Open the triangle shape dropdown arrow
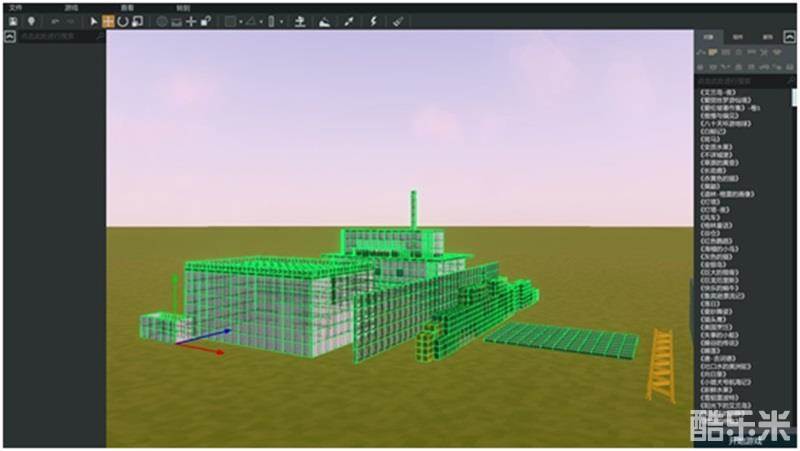Viewport: 800px width, 451px height. click(261, 21)
